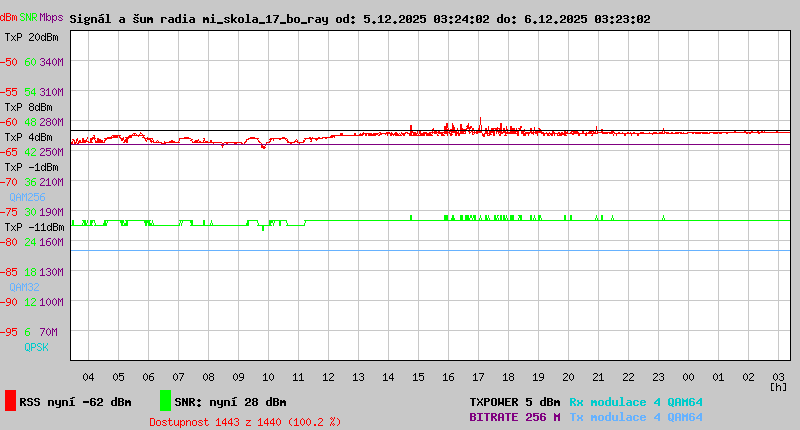Viewport: 800px width, 430px height.
Task: Click the 'TXPOWER 5 dBm' legend text
Action: point(515,402)
